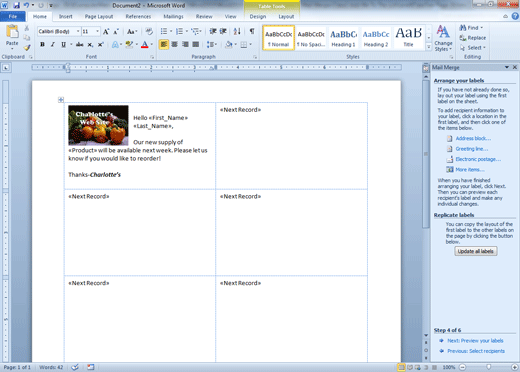The height and width of the screenshot is (372, 520).
Task: Select Justify alignment
Action: click(x=196, y=44)
